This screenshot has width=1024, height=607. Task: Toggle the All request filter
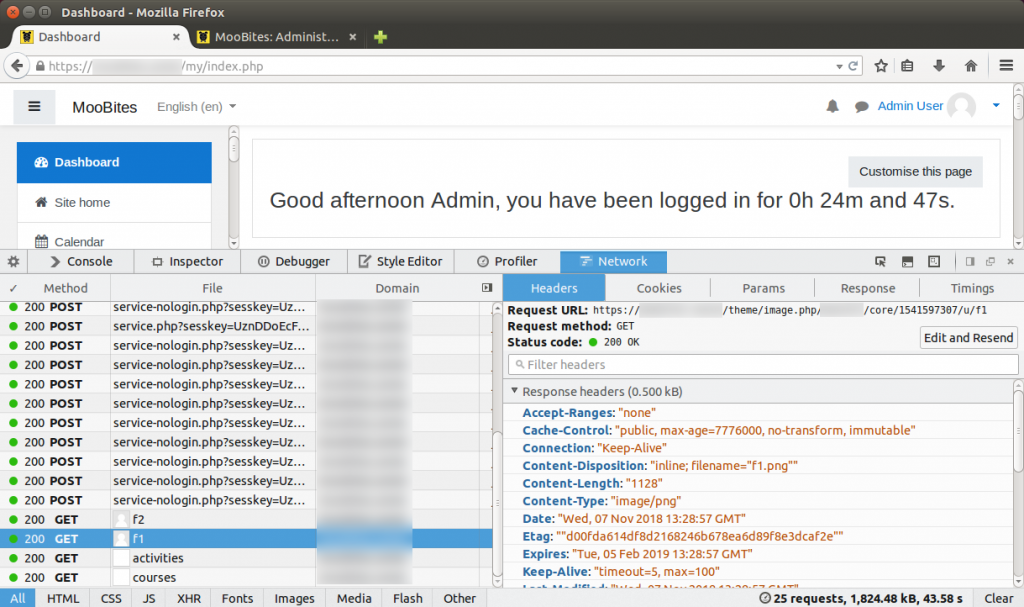coord(18,599)
